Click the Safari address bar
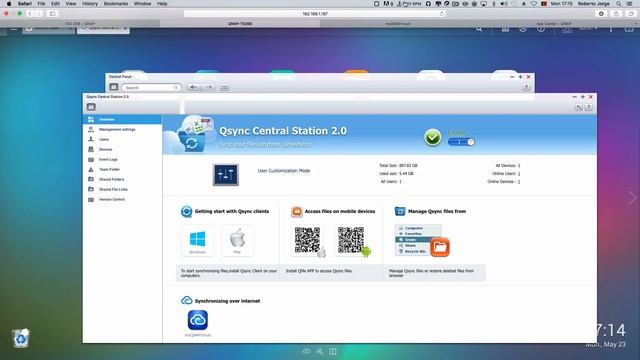 315,13
